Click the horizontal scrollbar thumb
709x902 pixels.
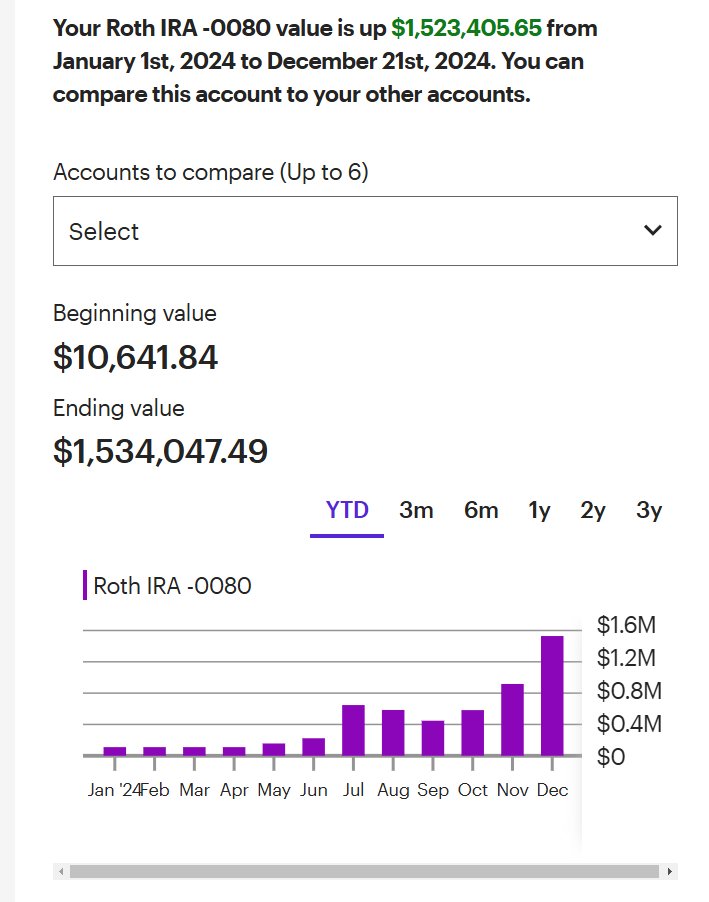click(x=364, y=872)
